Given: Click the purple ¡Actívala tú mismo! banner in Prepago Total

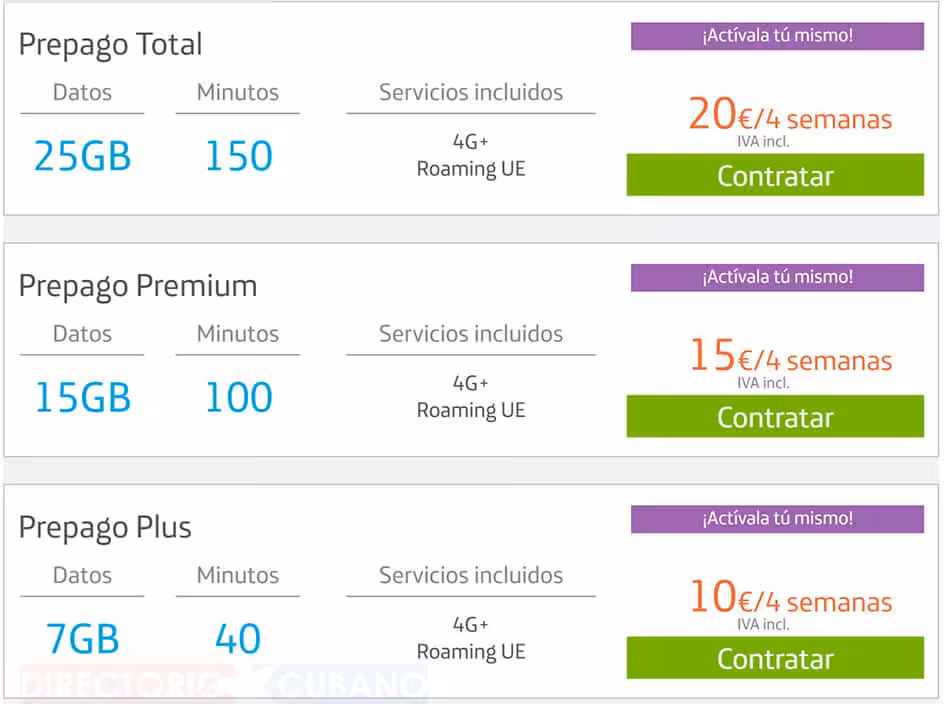Looking at the screenshot, I should click(x=777, y=36).
